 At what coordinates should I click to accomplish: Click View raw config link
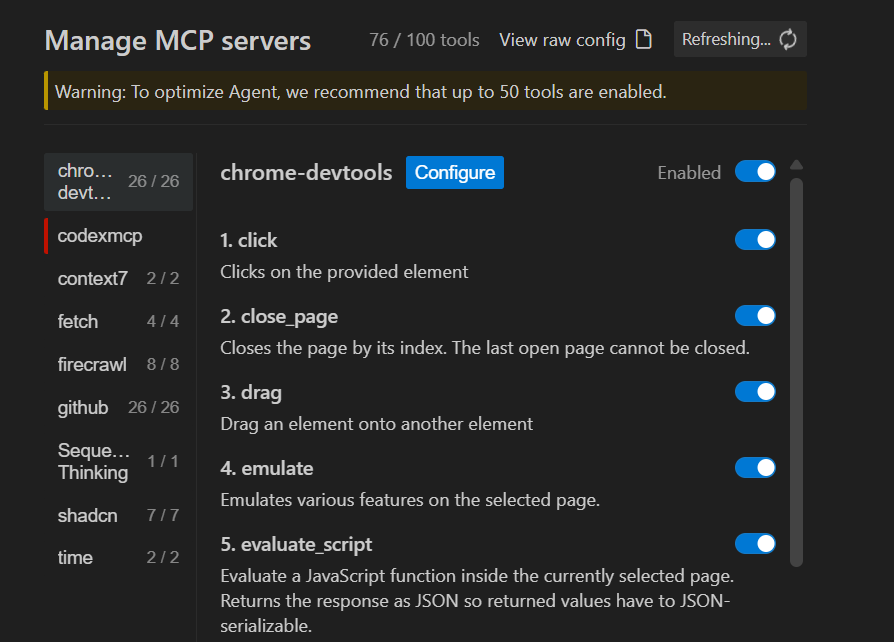pyautogui.click(x=562, y=40)
